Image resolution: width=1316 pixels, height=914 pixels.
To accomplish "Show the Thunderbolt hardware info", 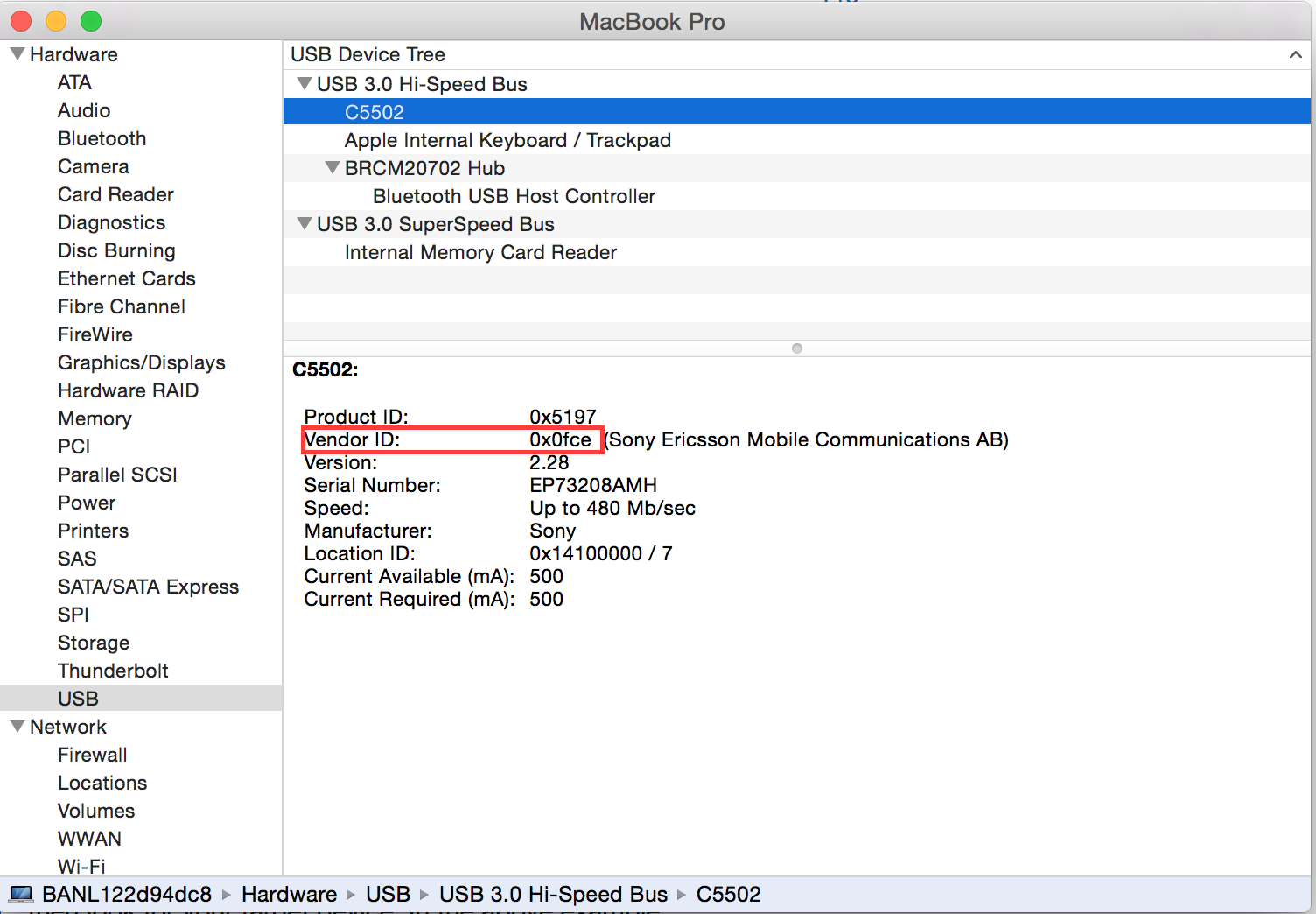I will click(113, 671).
